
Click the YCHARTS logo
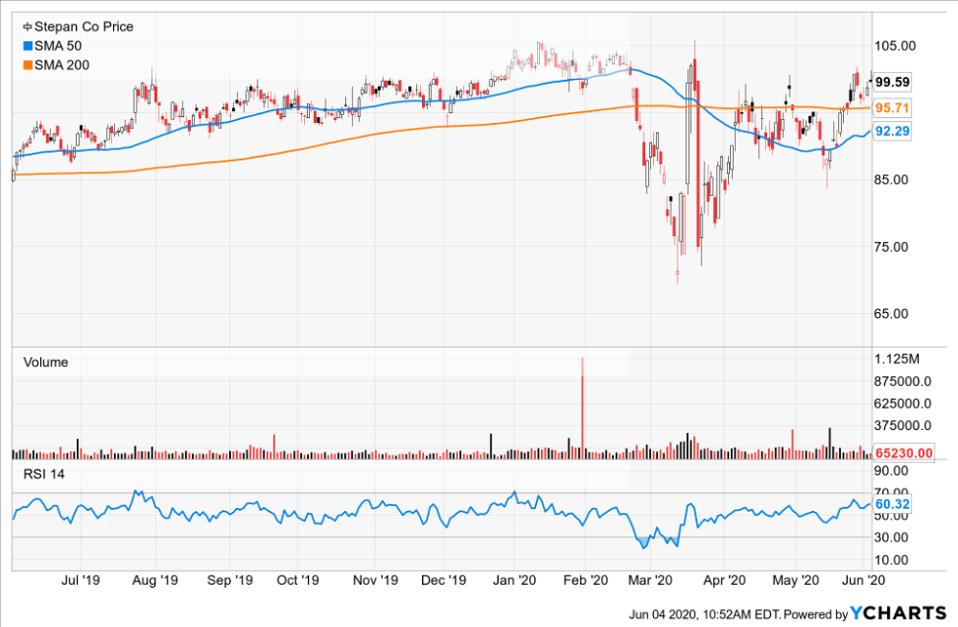(898, 613)
